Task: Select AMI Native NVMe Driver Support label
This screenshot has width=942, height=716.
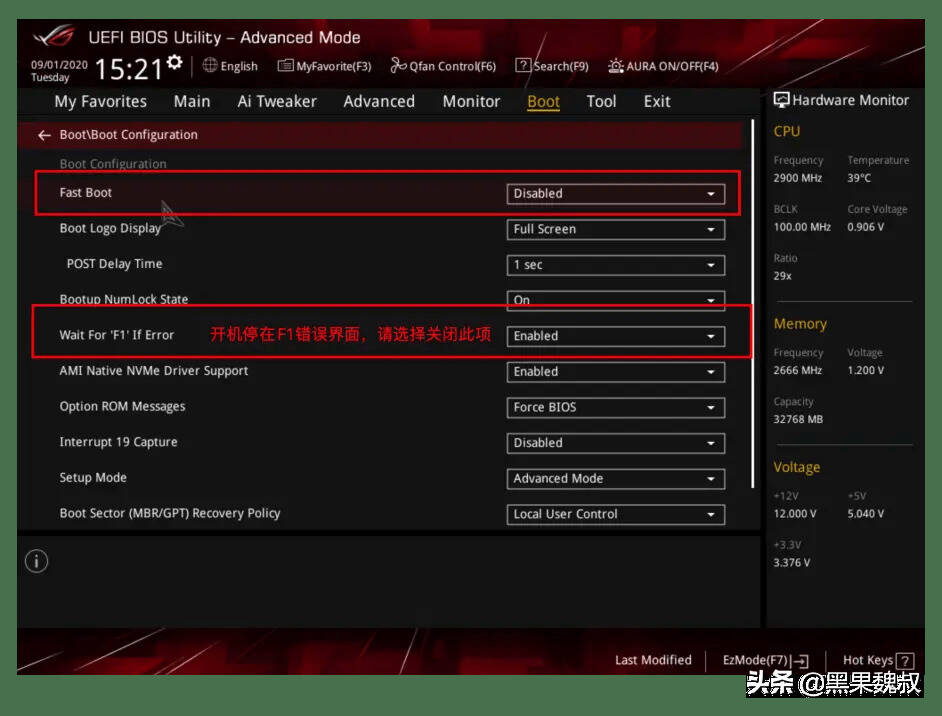Action: click(x=154, y=371)
